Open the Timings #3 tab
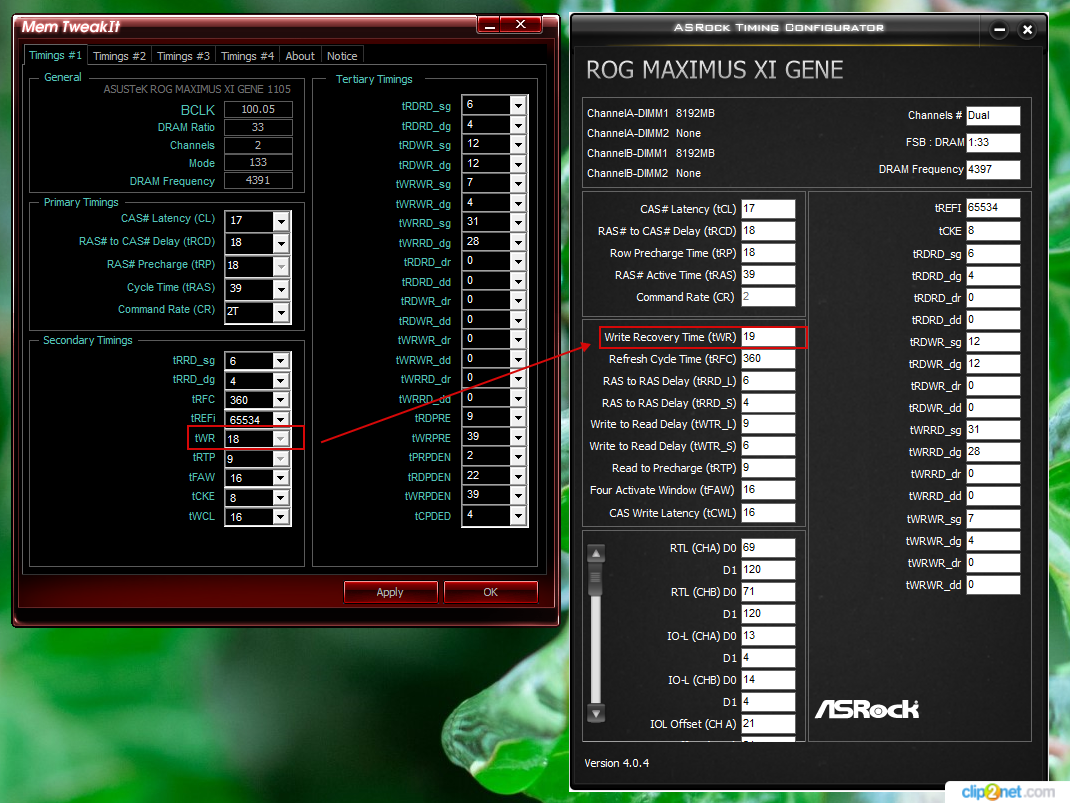 point(184,56)
